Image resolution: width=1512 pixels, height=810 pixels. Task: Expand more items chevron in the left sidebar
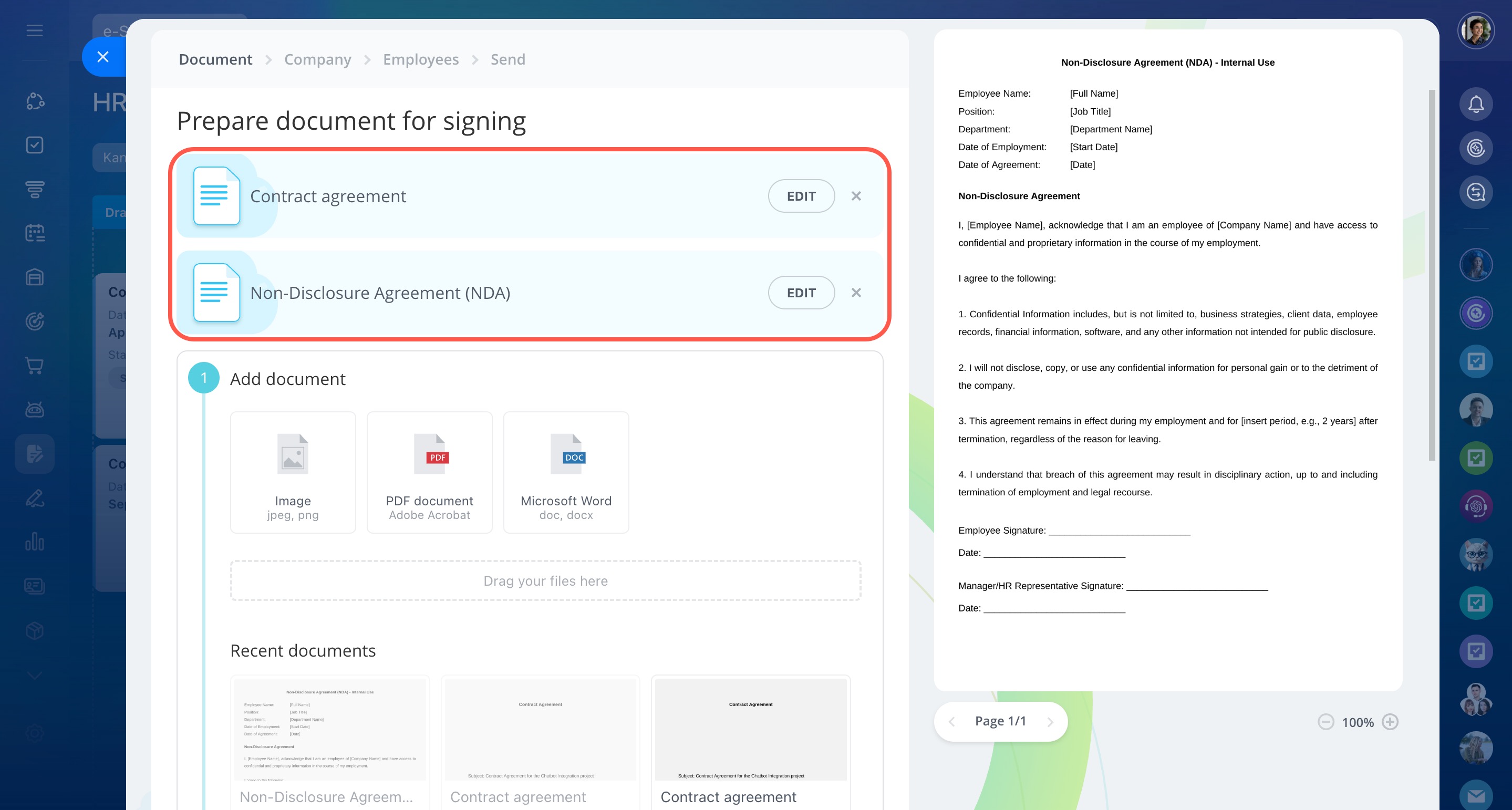pyautogui.click(x=35, y=675)
